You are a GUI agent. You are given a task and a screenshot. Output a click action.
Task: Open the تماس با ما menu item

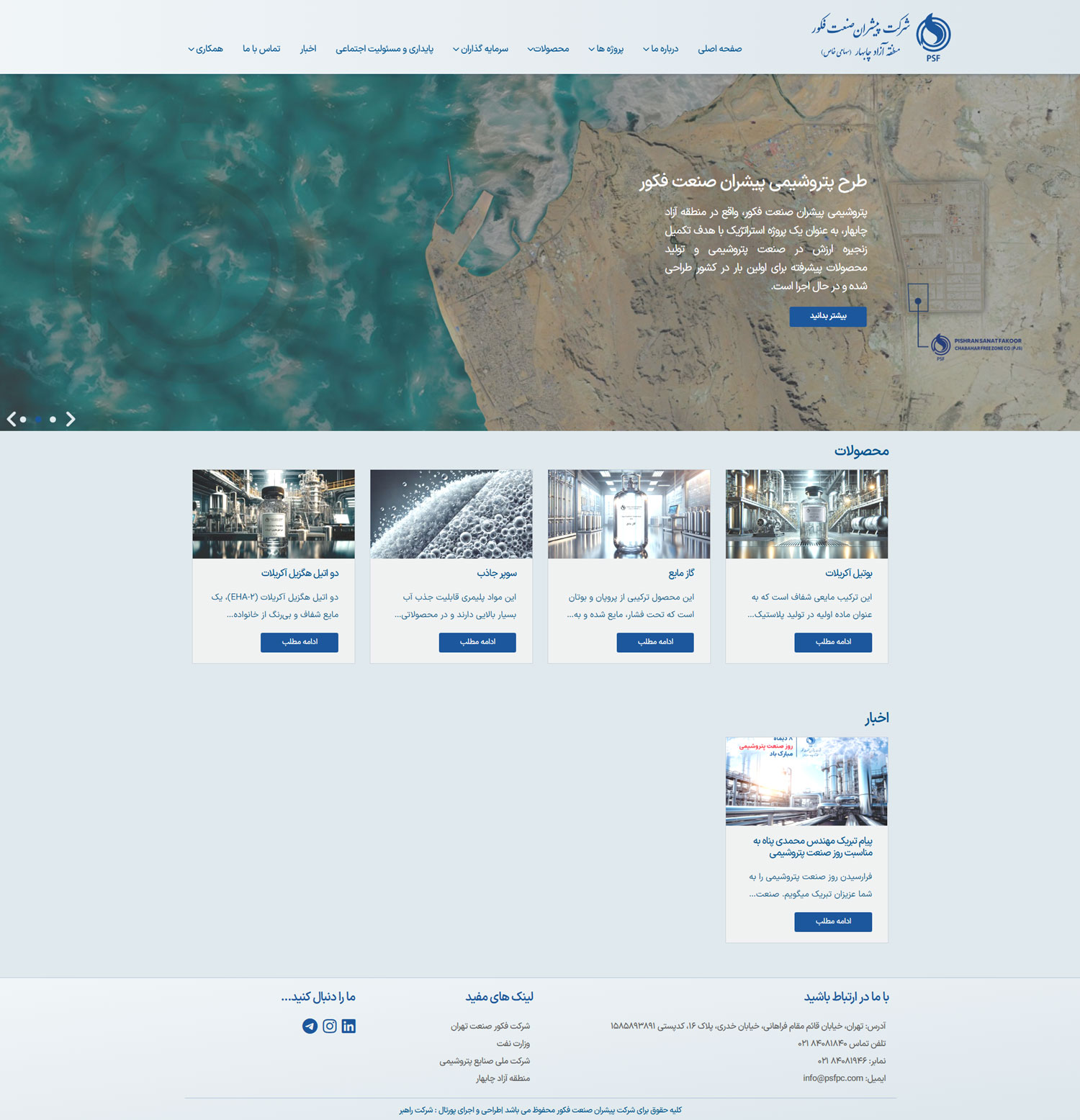261,49
